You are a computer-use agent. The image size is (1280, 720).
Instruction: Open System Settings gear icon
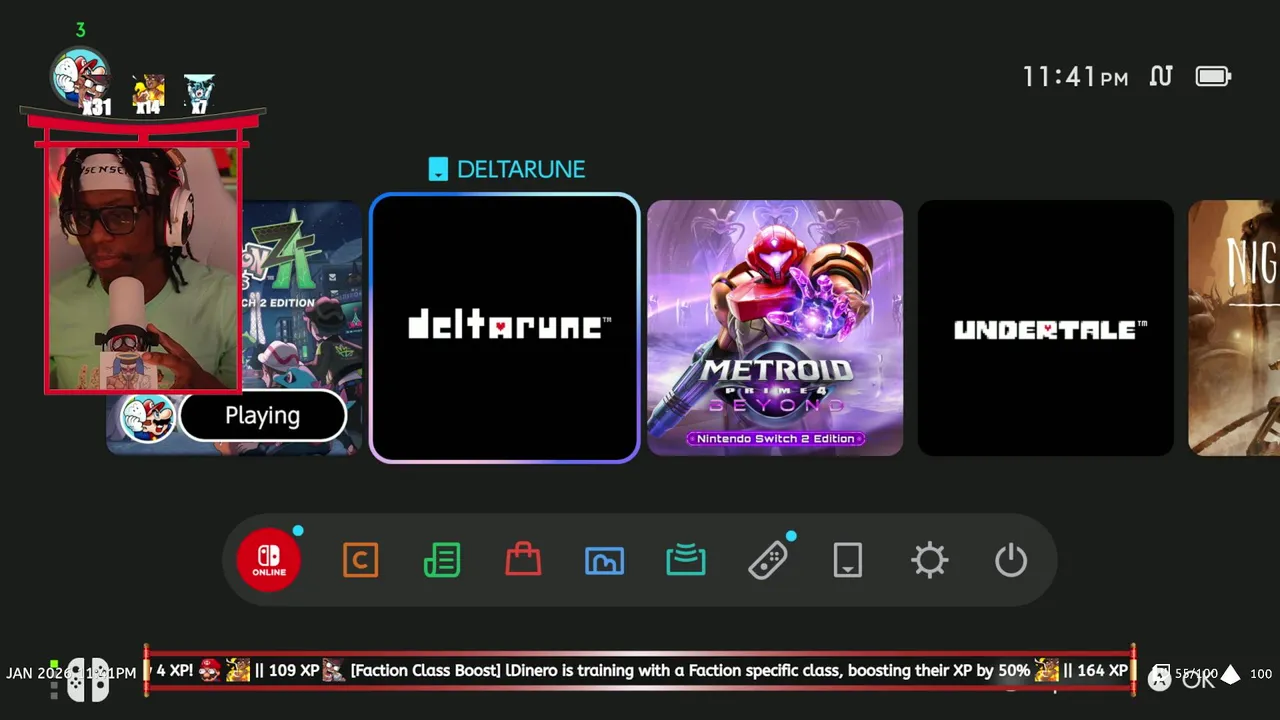click(930, 560)
